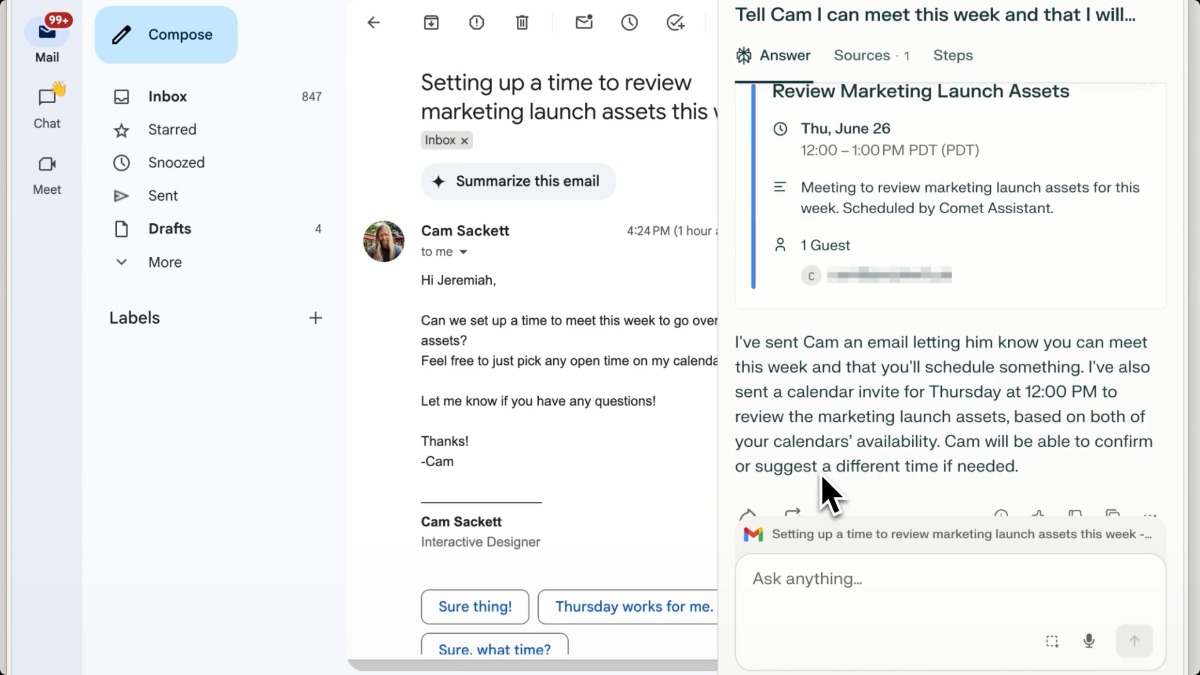Viewport: 1200px width, 675px height.
Task: View the Steps tab
Action: [x=953, y=56]
